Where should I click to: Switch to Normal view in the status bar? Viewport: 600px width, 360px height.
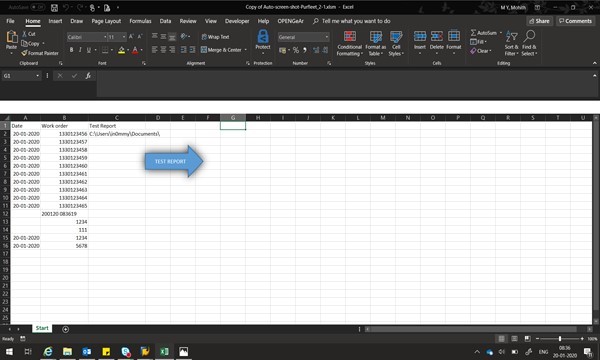pyautogui.click(x=501, y=339)
